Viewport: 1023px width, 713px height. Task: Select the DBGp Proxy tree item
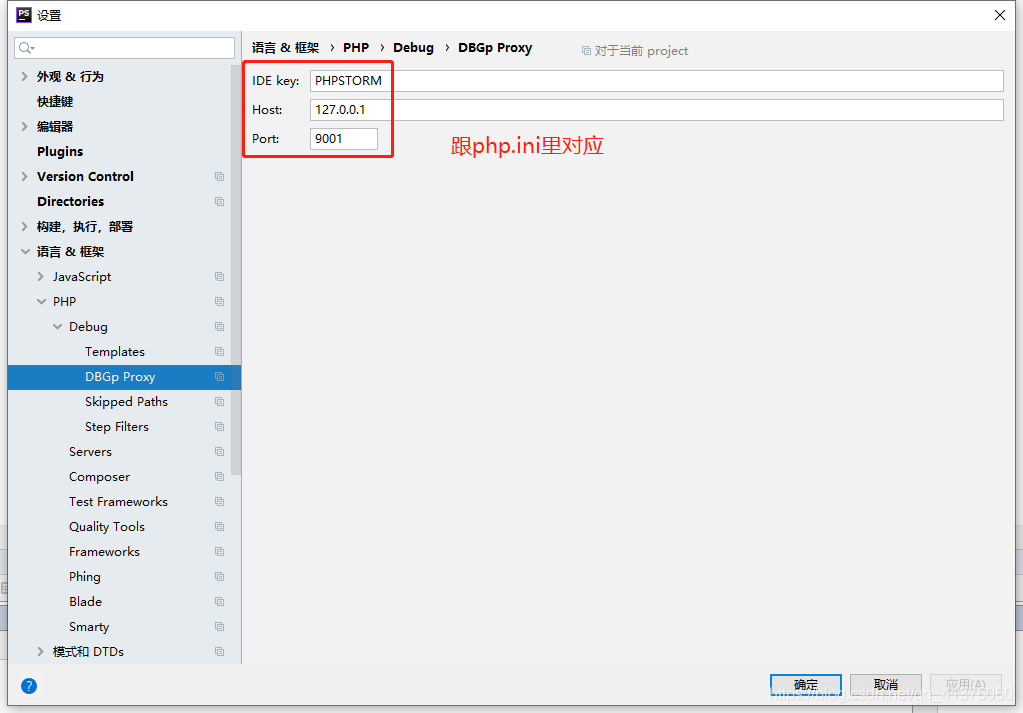point(120,376)
